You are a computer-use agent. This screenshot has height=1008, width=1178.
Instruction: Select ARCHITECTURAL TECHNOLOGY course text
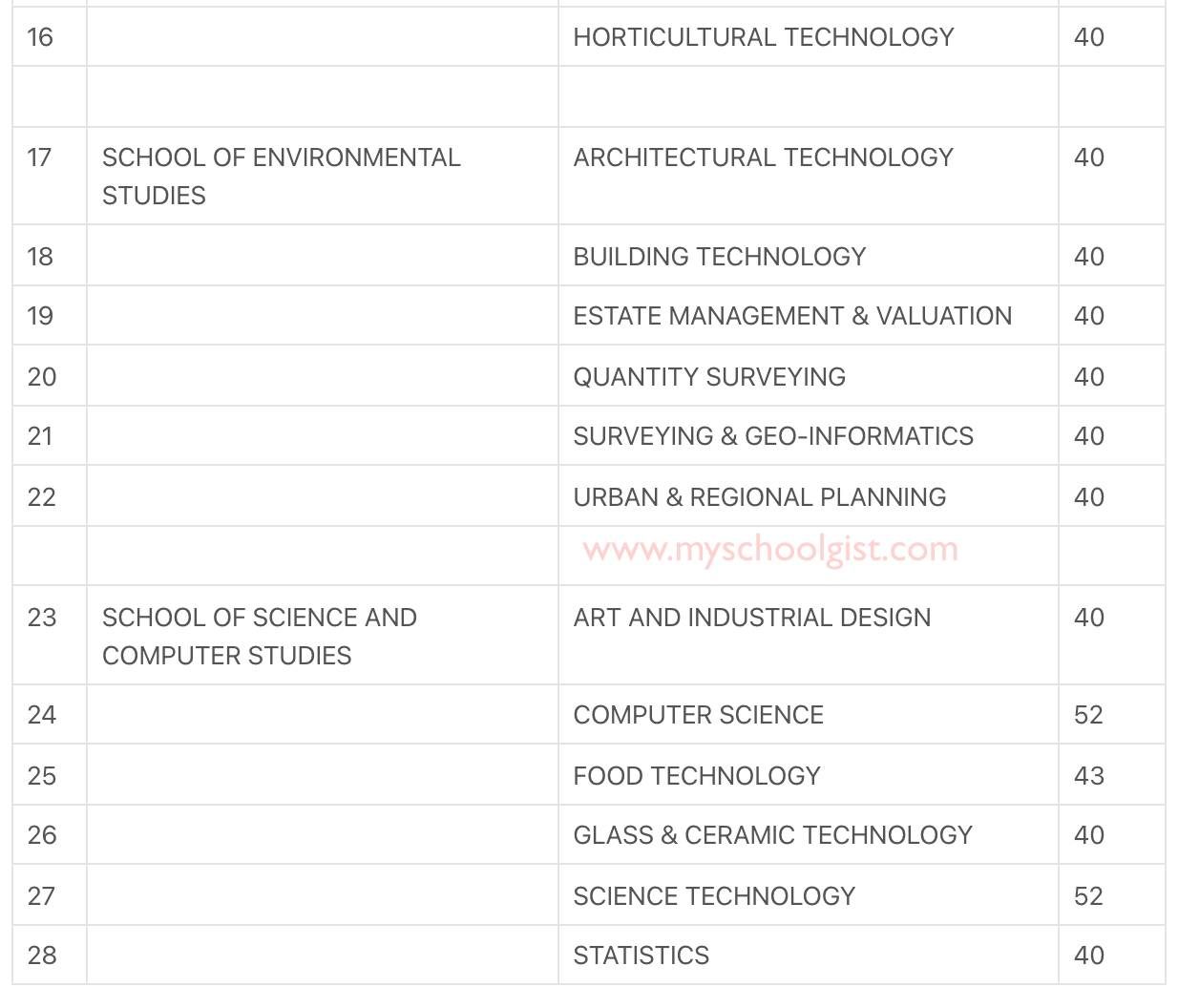point(763,157)
